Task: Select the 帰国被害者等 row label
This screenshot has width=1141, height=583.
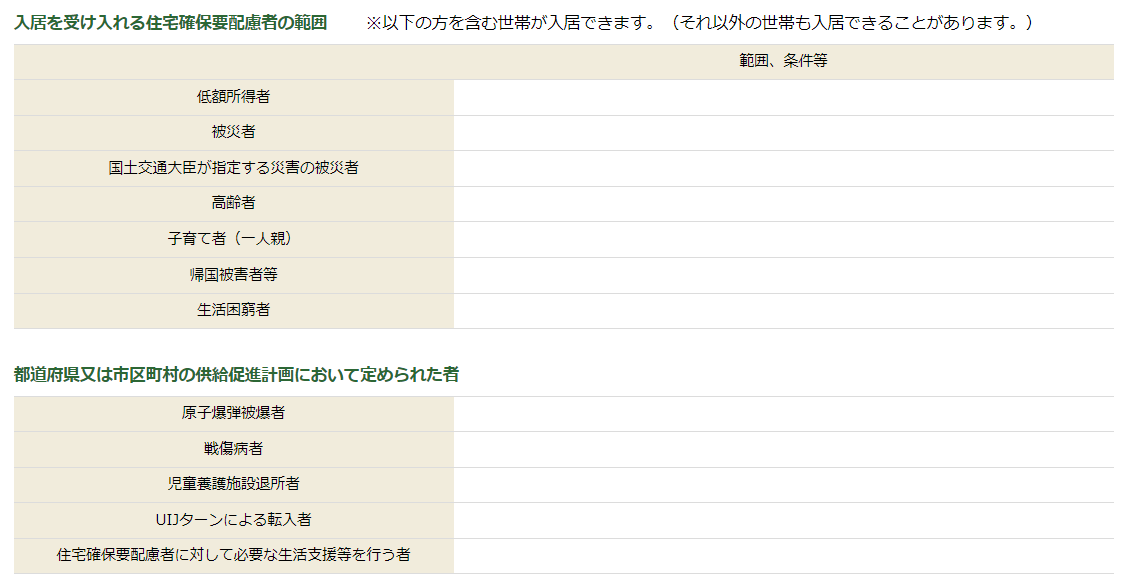Action: pos(233,274)
